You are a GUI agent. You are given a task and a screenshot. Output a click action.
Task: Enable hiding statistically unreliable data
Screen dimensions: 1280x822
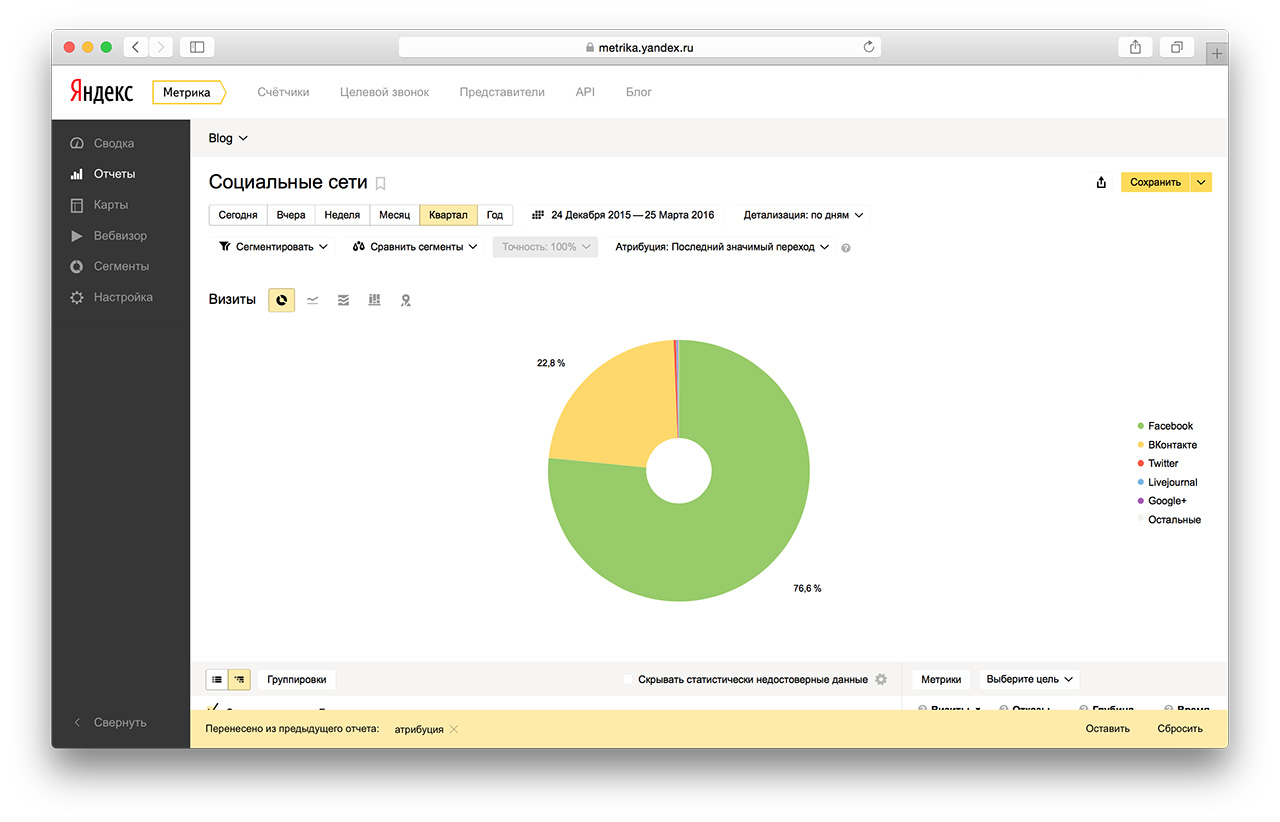coord(628,680)
